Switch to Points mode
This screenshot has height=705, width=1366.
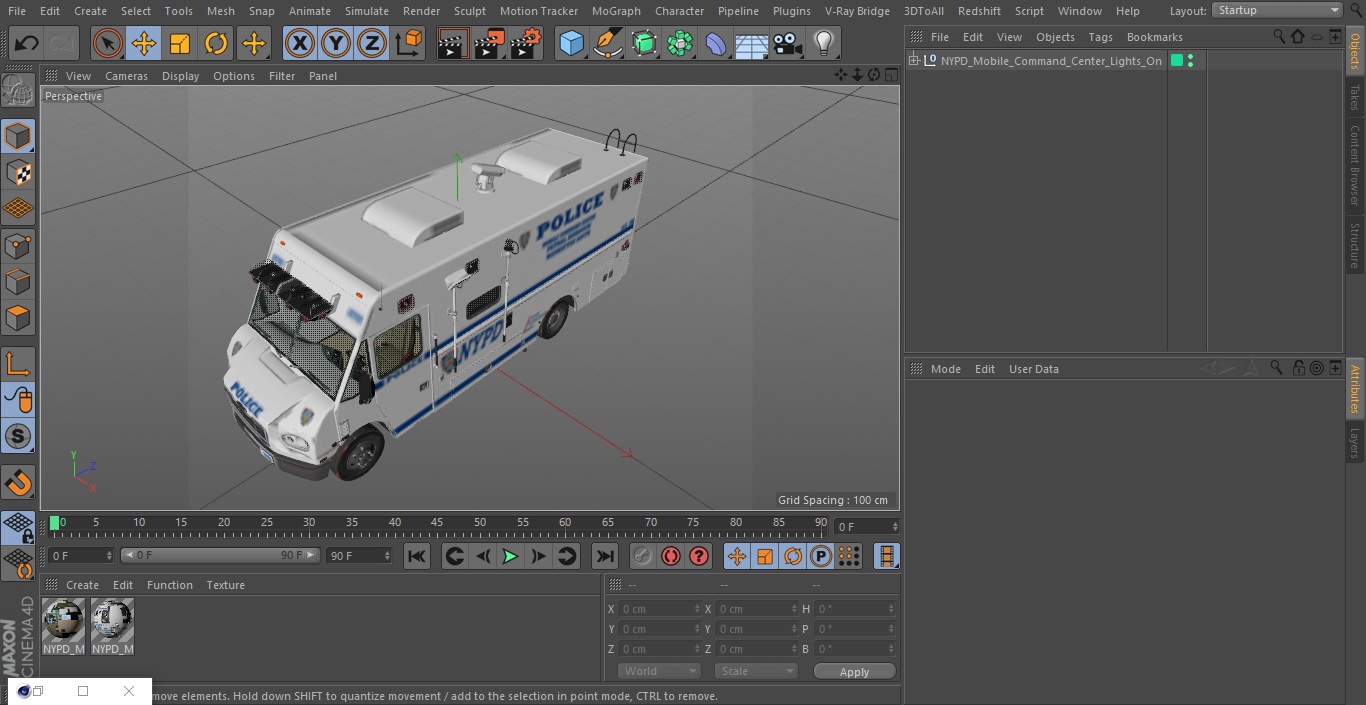pyautogui.click(x=18, y=246)
